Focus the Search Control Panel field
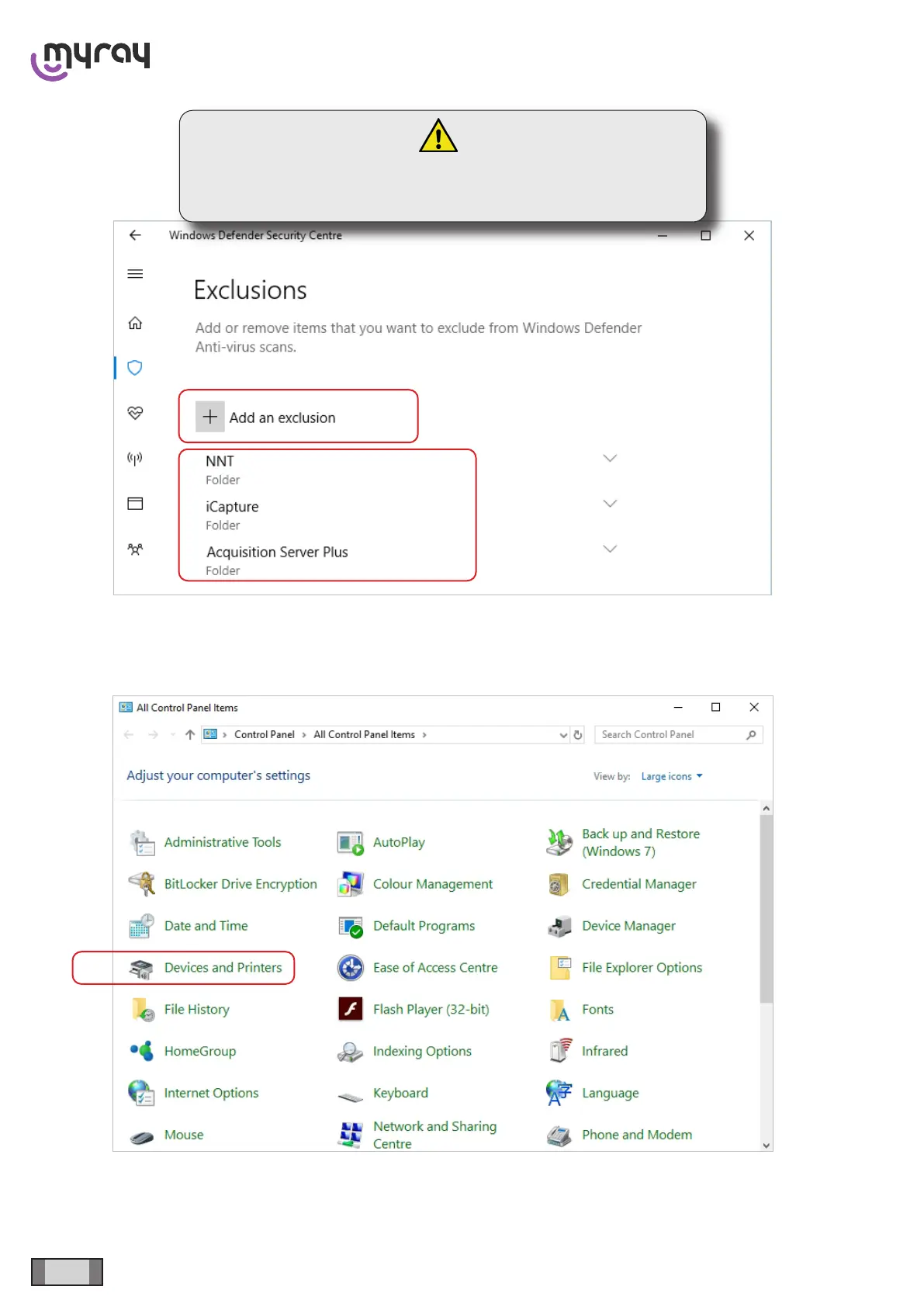The image size is (924, 1307). (678, 734)
